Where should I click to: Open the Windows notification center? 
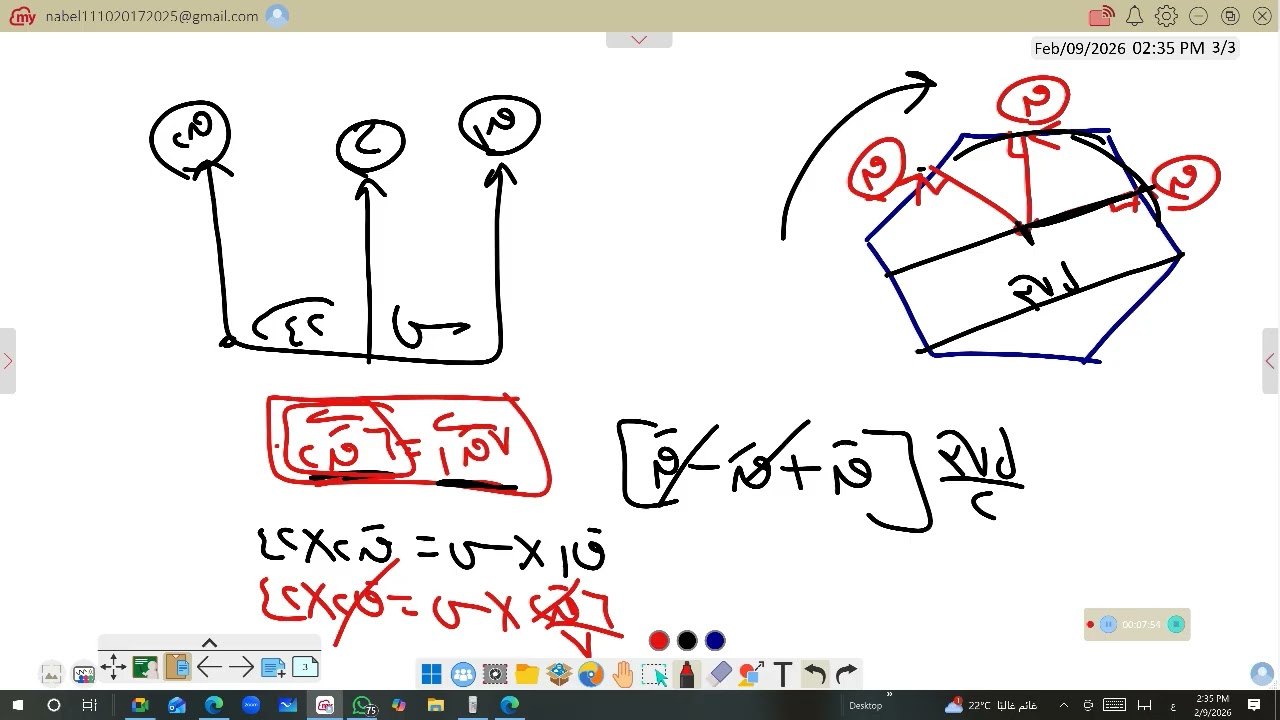pyautogui.click(x=1255, y=705)
